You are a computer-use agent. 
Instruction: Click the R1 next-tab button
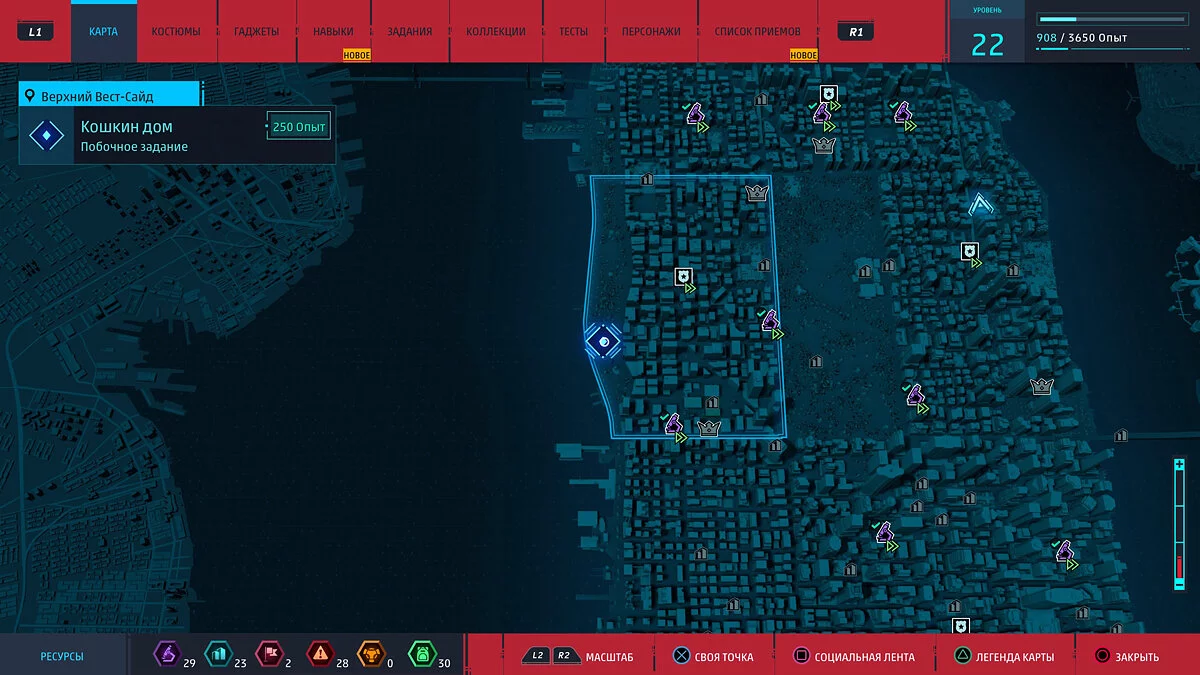(856, 32)
